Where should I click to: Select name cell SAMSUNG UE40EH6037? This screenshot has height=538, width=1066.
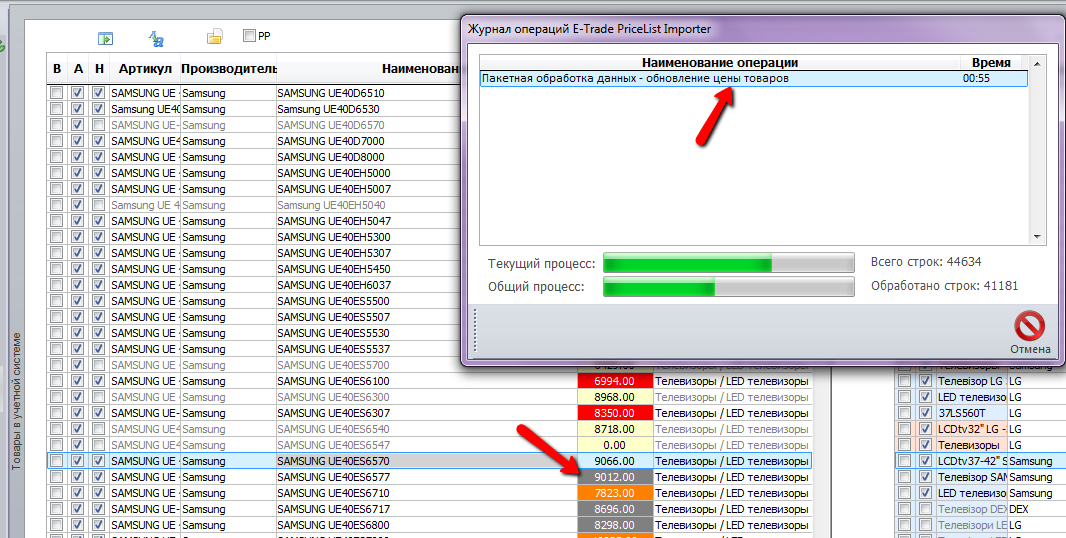pos(368,285)
